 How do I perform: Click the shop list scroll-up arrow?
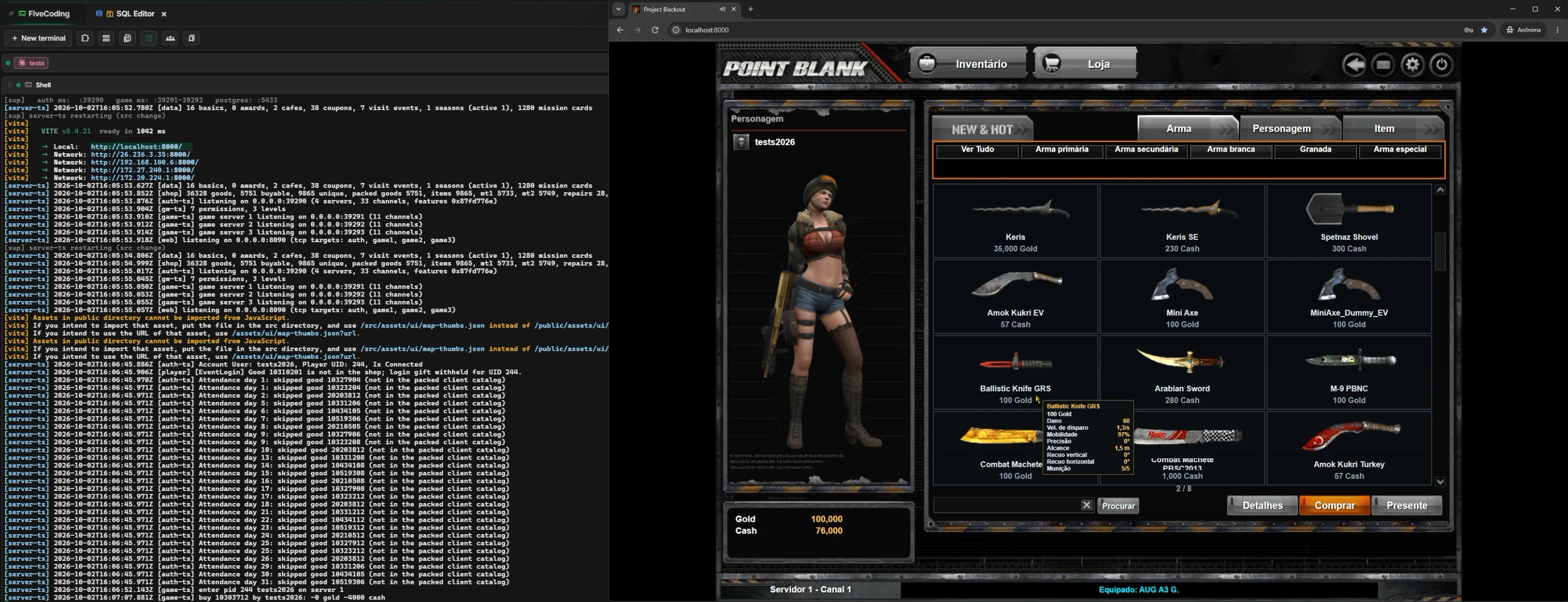tap(1440, 190)
